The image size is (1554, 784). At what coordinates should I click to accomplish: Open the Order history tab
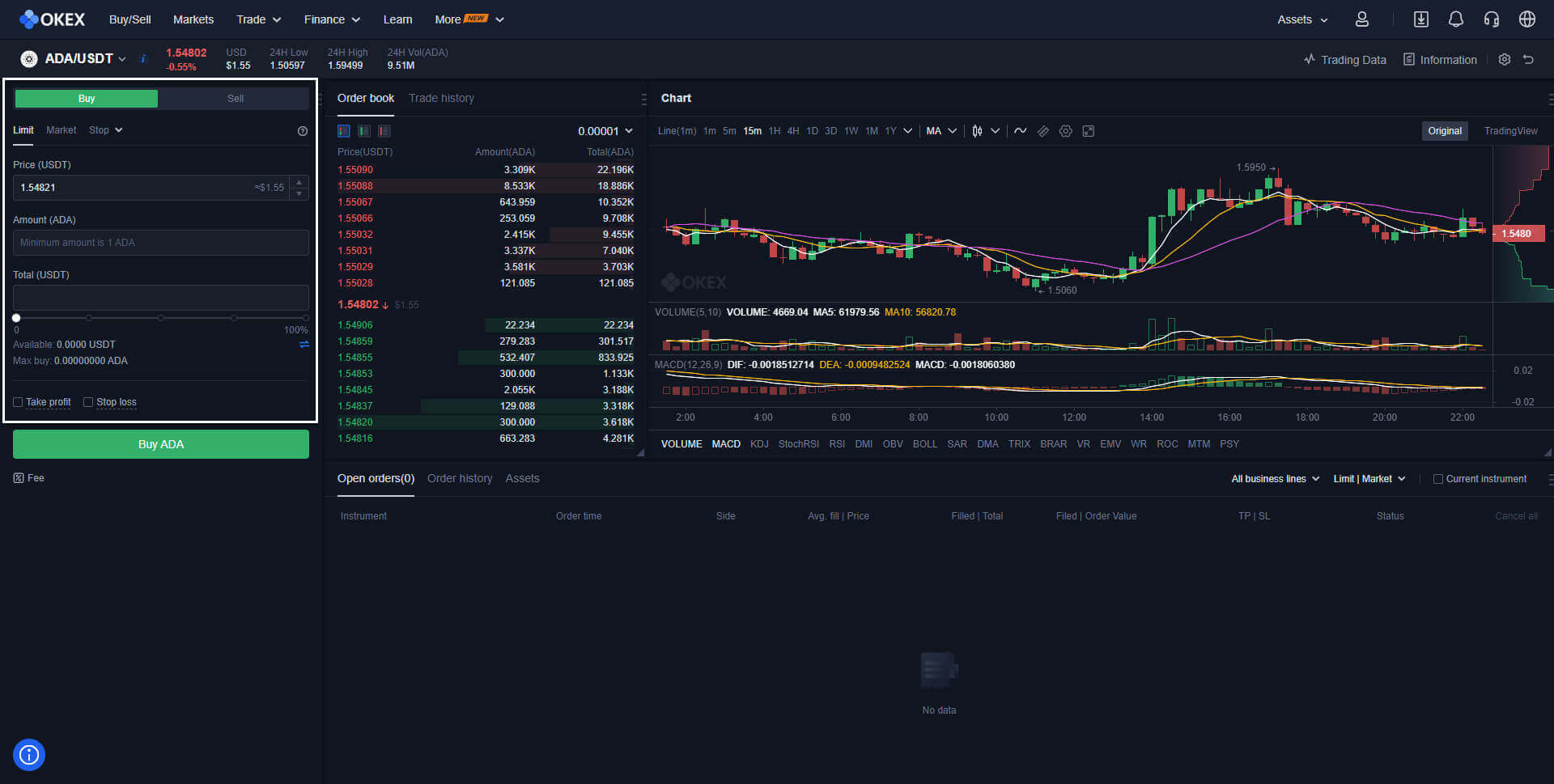(x=460, y=478)
